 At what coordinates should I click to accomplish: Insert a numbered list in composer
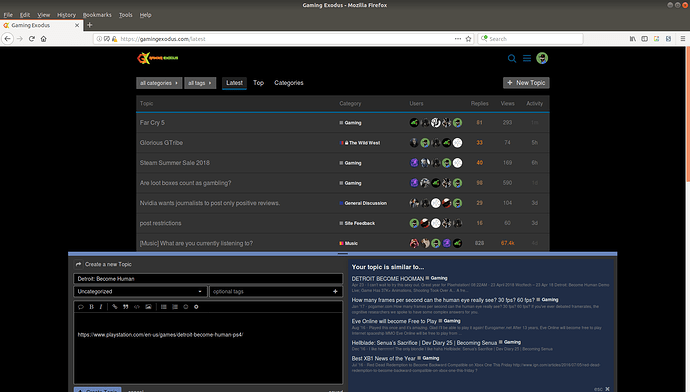pos(175,307)
